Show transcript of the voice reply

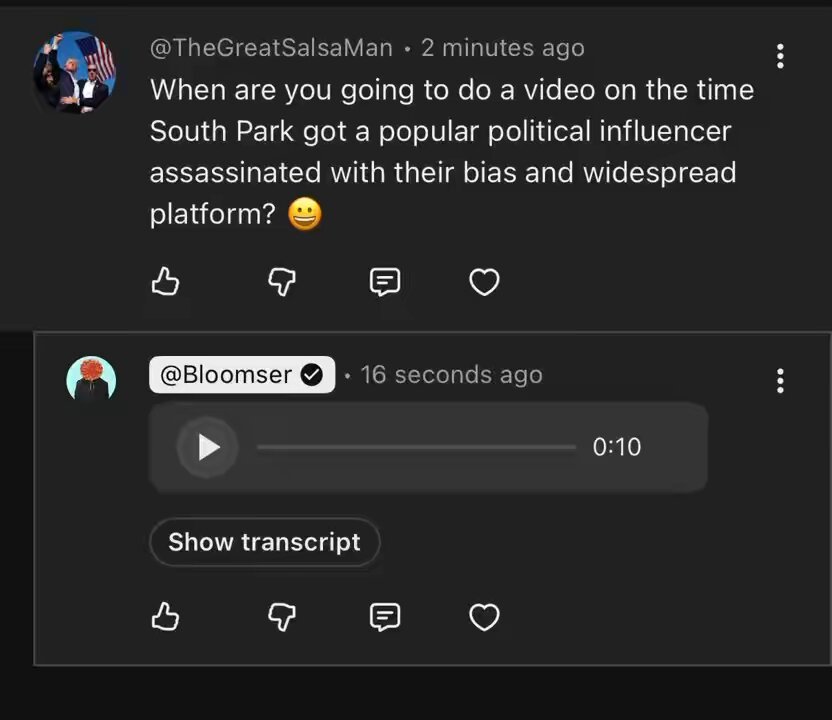point(265,542)
